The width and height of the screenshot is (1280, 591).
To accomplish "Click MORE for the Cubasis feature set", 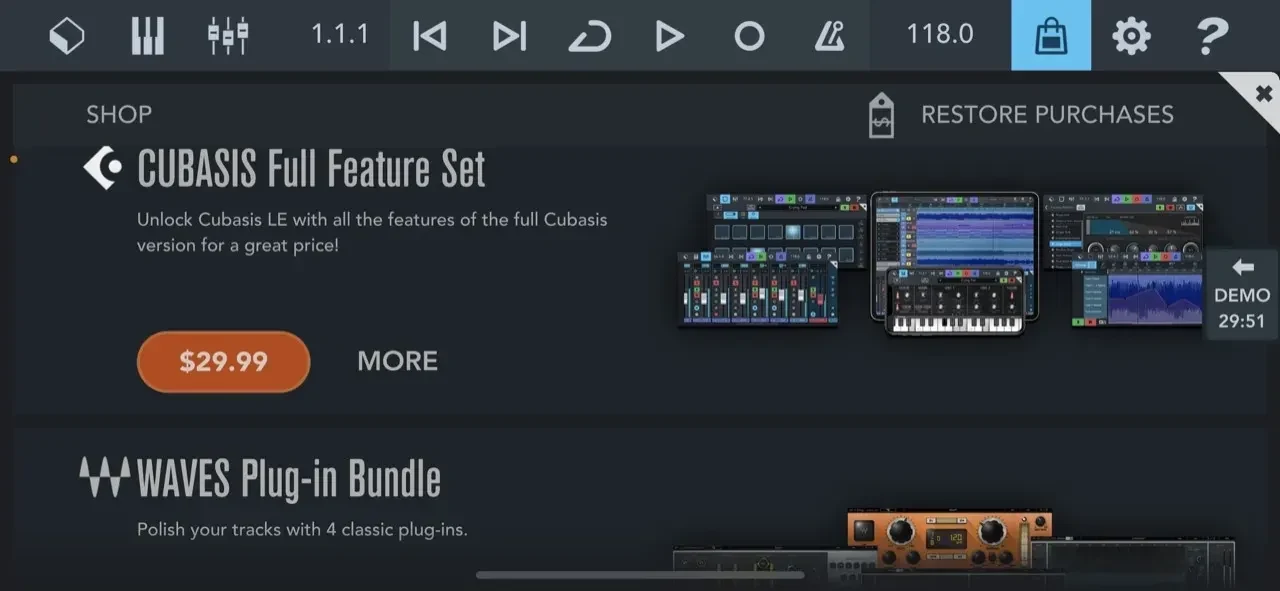I will coord(398,361).
